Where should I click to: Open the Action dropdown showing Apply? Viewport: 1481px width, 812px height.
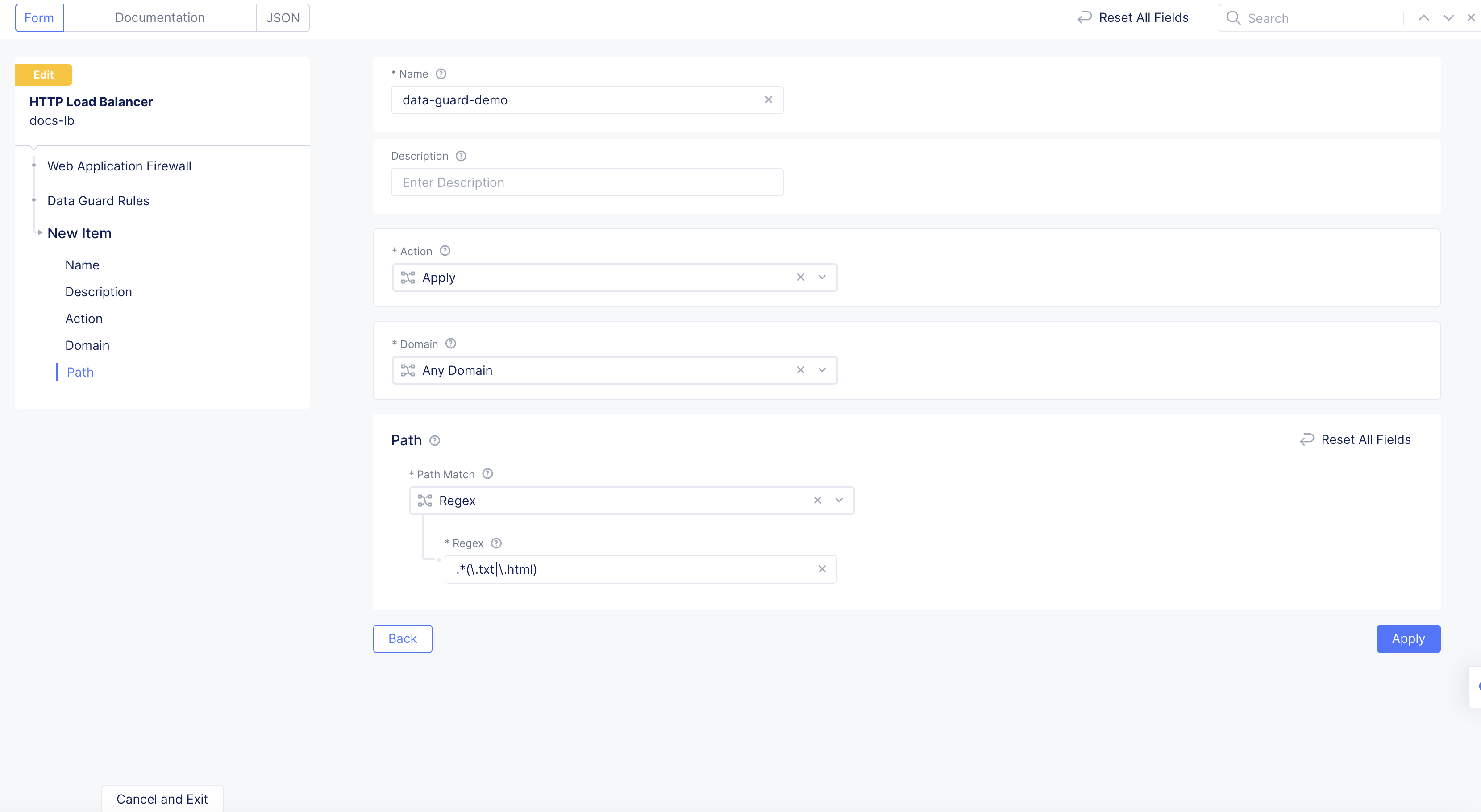822,277
